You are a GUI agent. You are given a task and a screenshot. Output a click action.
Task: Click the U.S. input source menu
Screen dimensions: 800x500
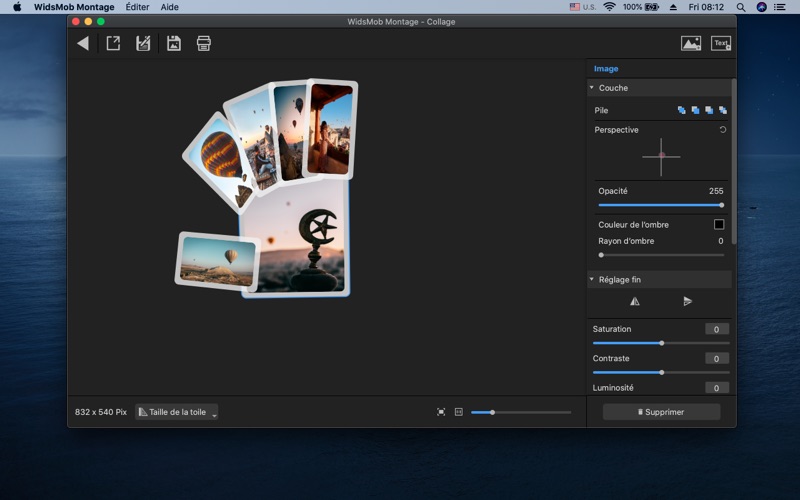click(583, 7)
